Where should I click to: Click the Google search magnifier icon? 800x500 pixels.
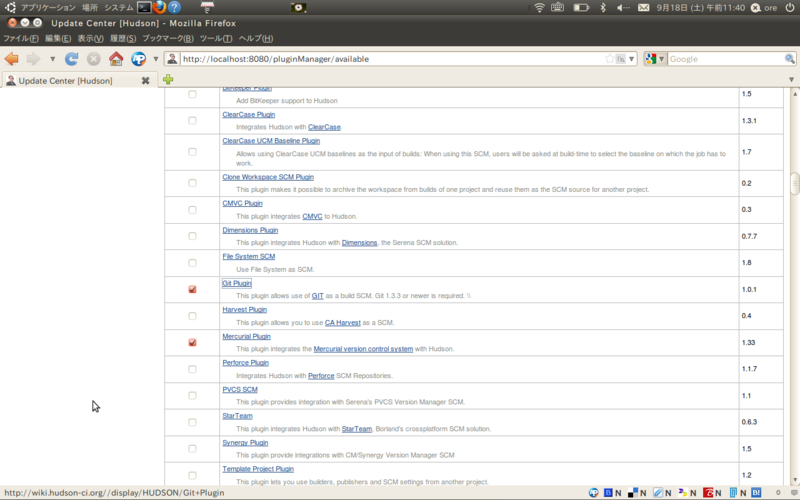[x=789, y=59]
